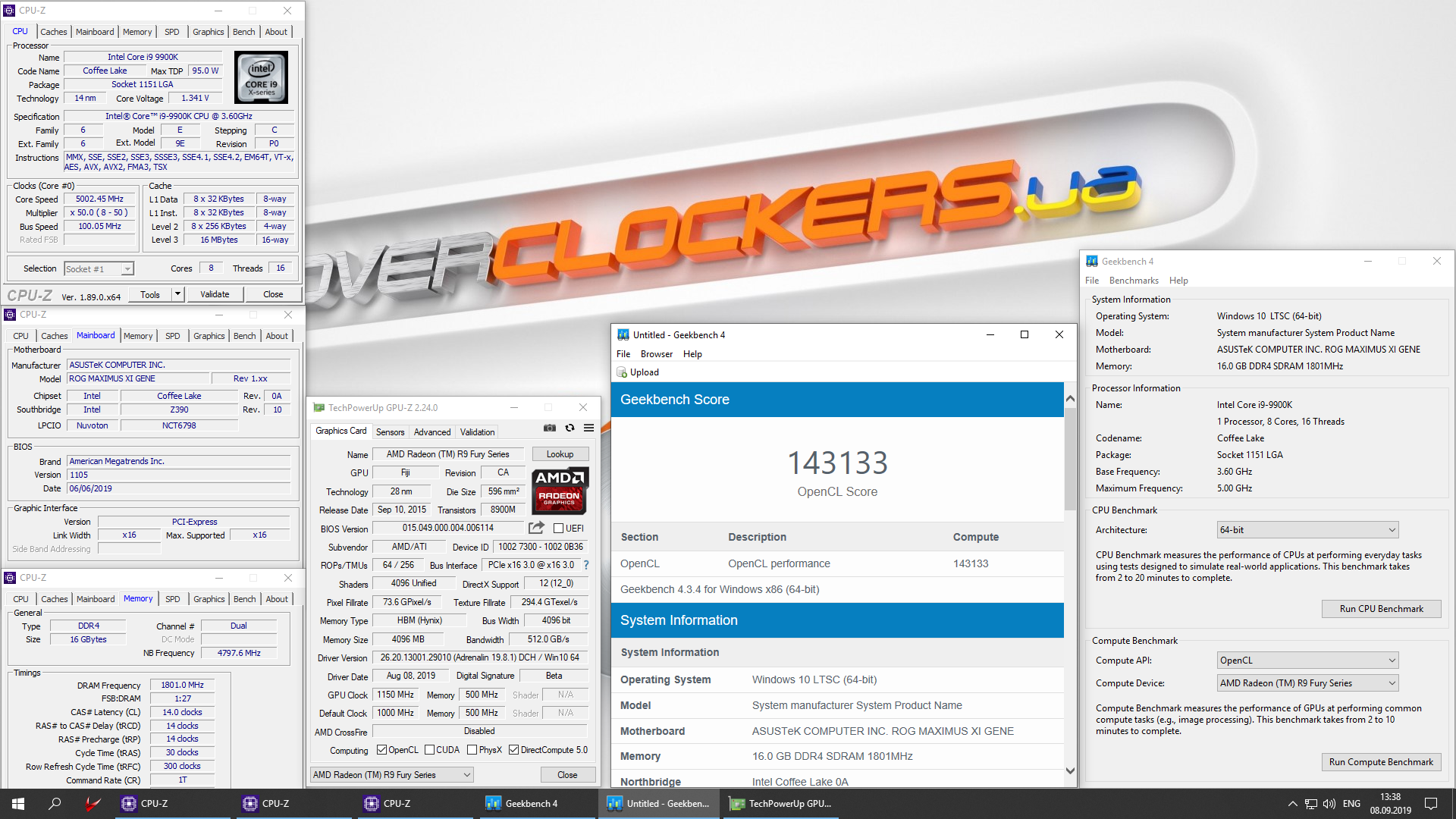
Task: Open Compute API OpenCL dropdown
Action: click(1308, 661)
